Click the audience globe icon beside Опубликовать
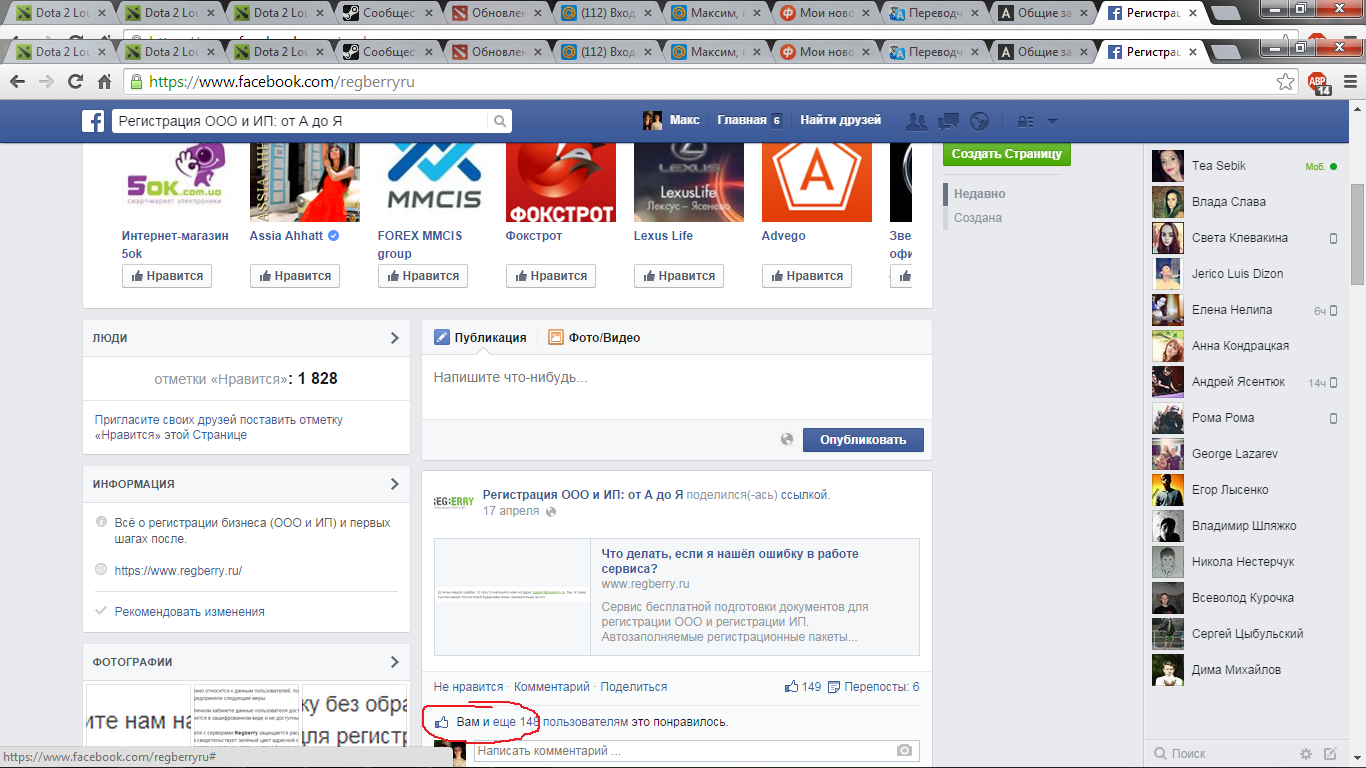The height and width of the screenshot is (768, 1366). (787, 439)
